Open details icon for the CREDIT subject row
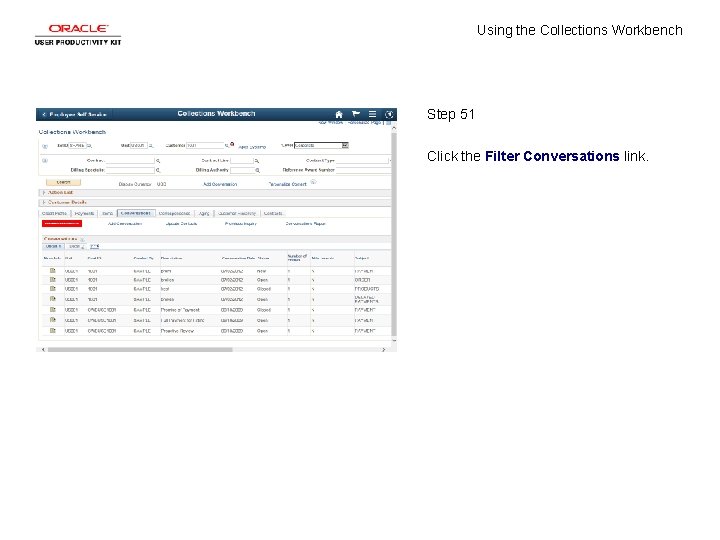 (x=53, y=279)
